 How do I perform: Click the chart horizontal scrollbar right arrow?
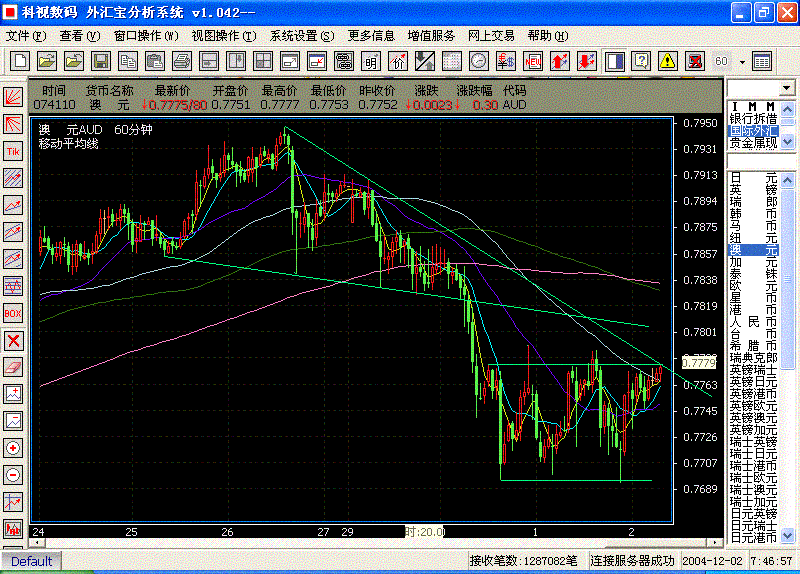(716, 542)
